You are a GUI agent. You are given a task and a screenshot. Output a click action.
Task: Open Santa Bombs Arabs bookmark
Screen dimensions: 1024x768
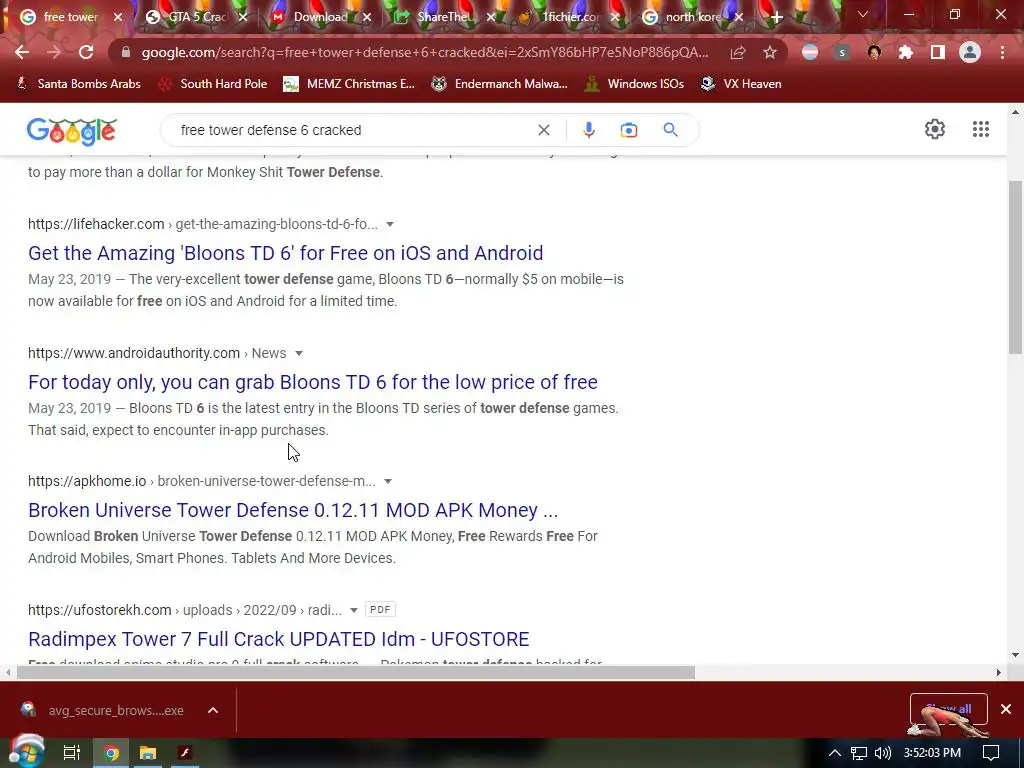78,84
